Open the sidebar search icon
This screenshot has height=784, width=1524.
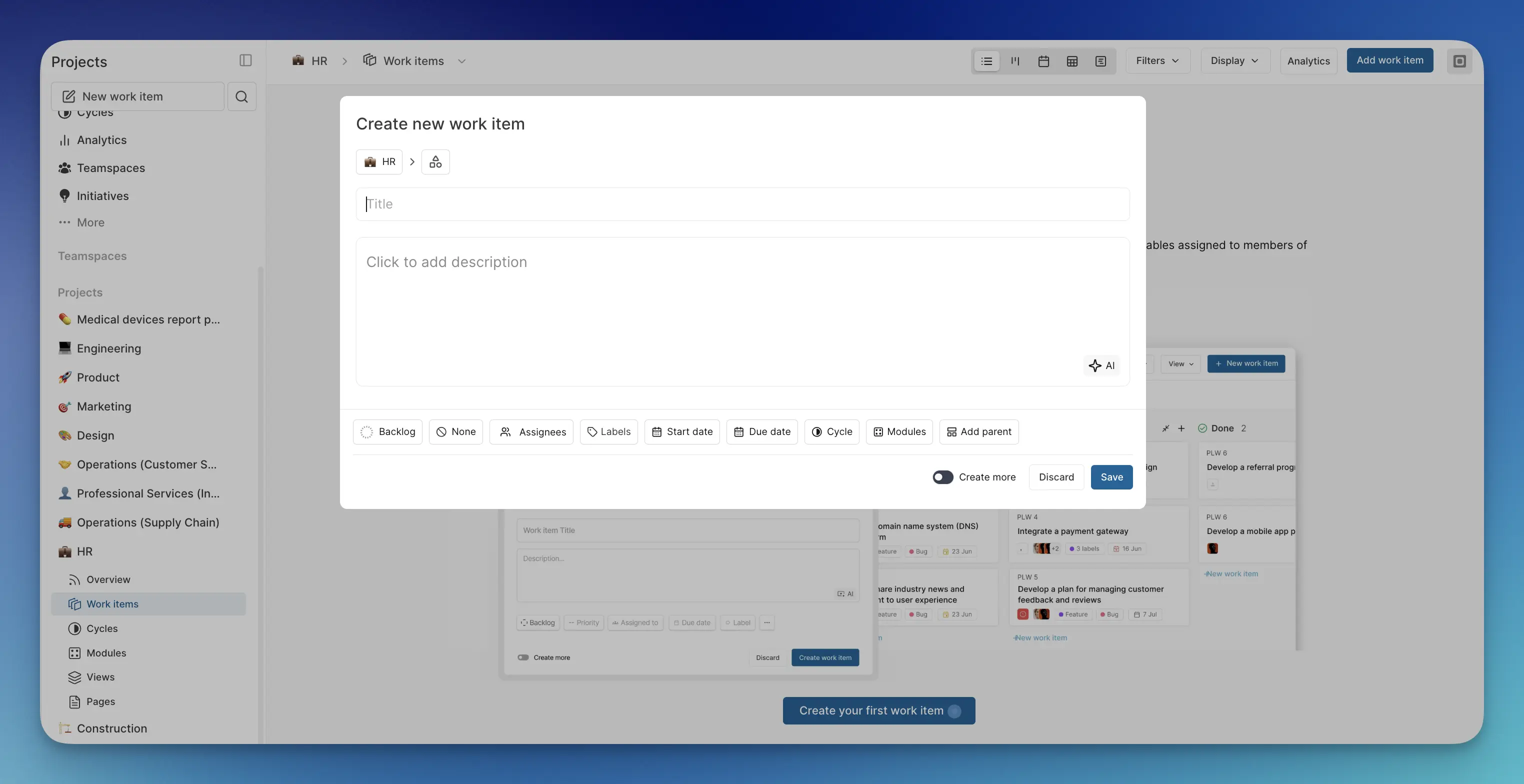coord(241,96)
